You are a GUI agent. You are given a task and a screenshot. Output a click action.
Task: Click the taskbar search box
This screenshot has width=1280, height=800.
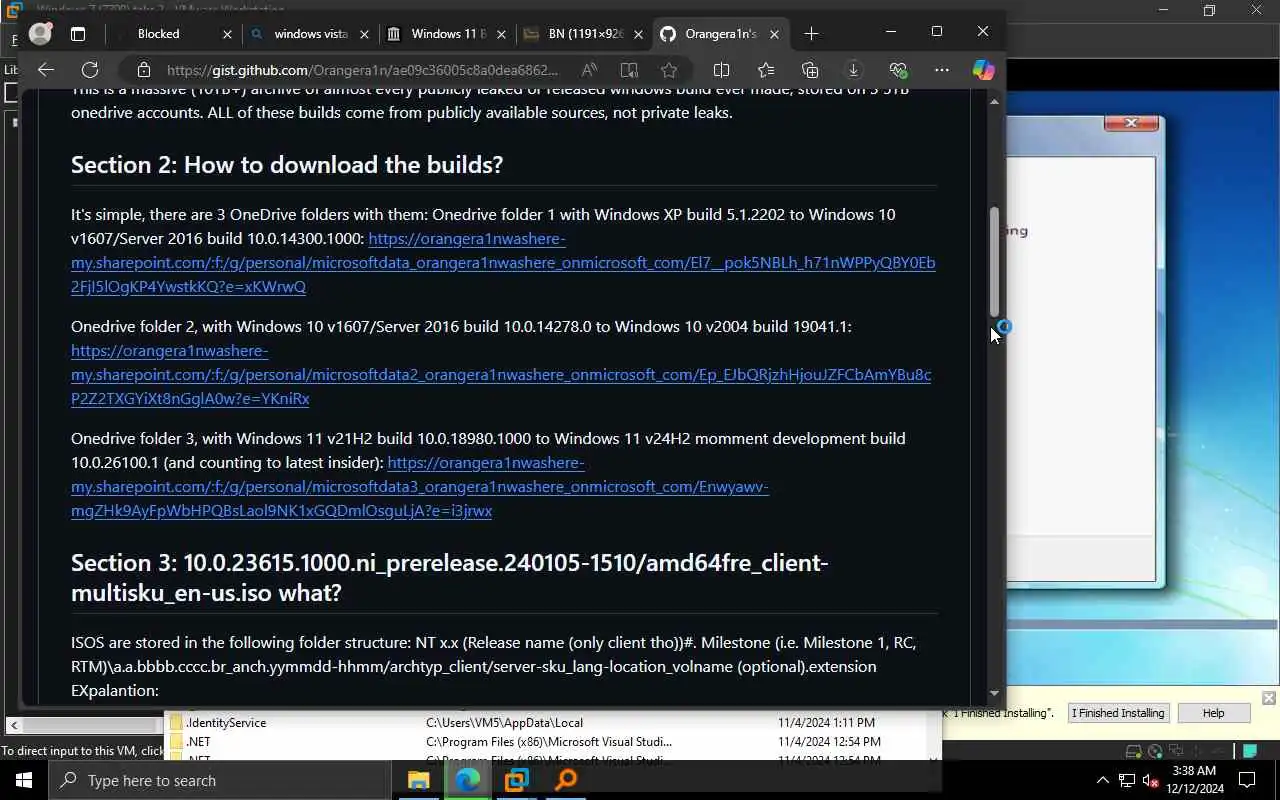pyautogui.click(x=219, y=780)
